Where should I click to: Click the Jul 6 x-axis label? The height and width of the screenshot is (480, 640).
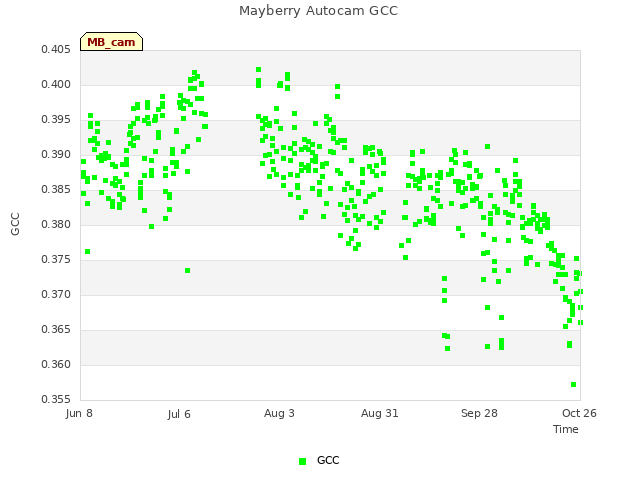point(179,414)
